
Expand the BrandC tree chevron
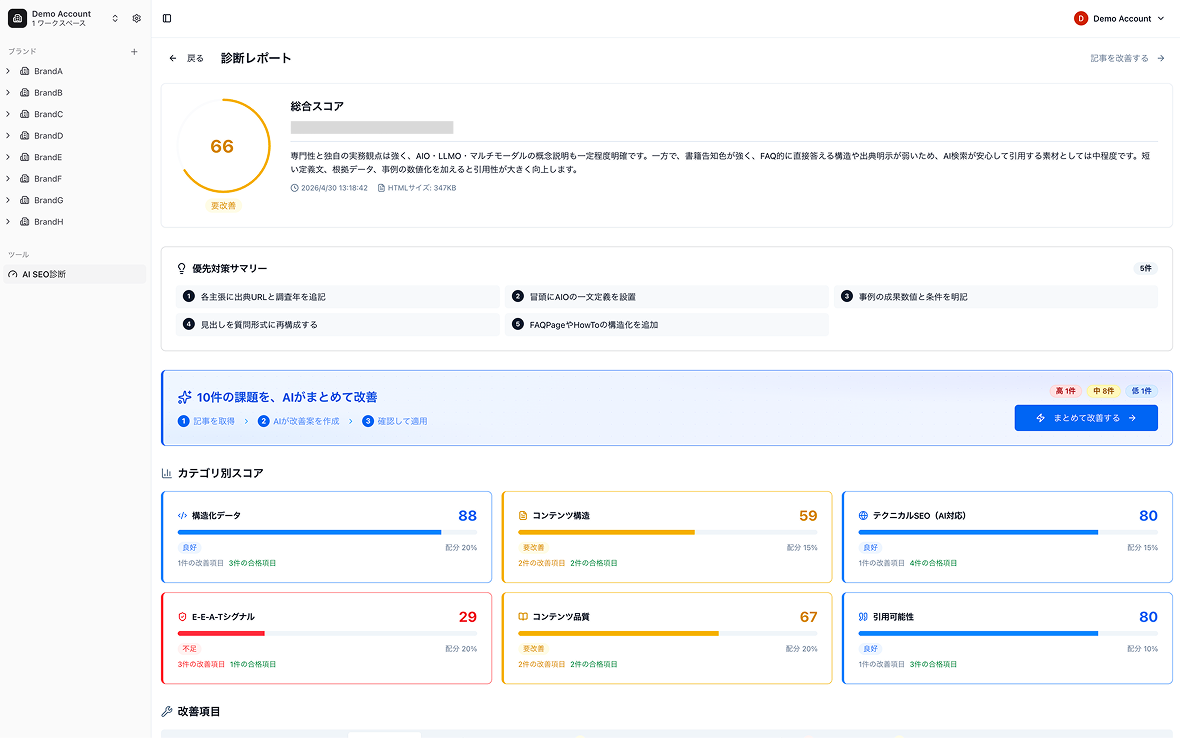[8, 114]
